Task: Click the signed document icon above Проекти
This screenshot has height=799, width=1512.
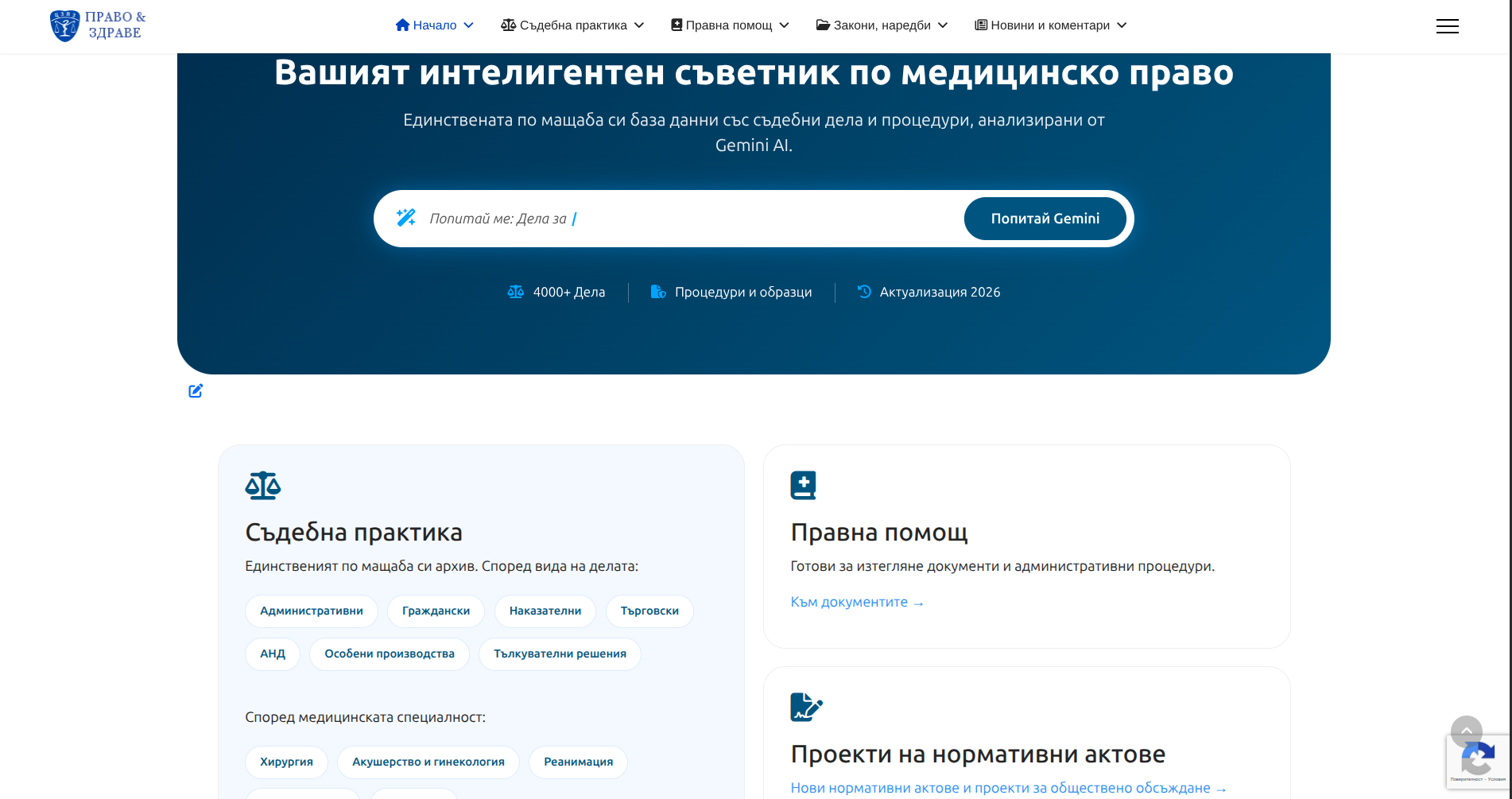Action: 806,707
